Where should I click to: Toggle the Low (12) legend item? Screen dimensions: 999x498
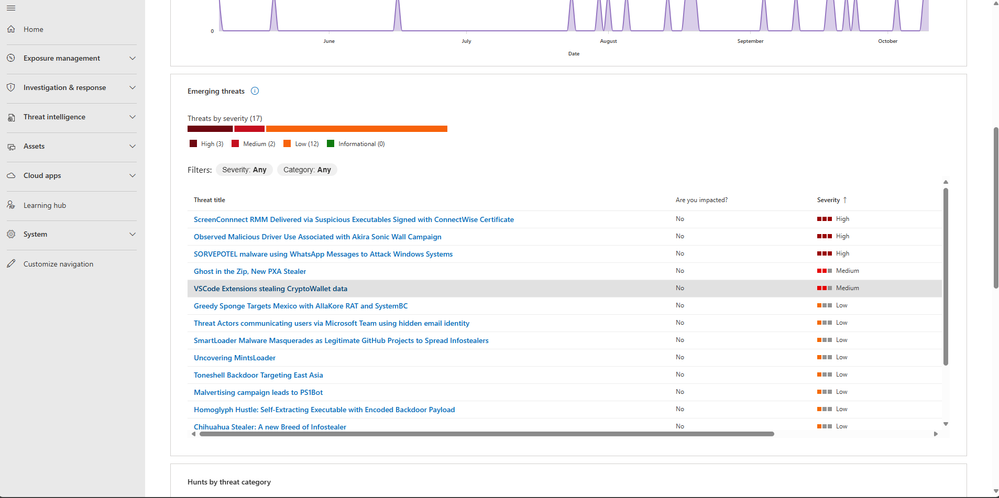[x=301, y=144]
